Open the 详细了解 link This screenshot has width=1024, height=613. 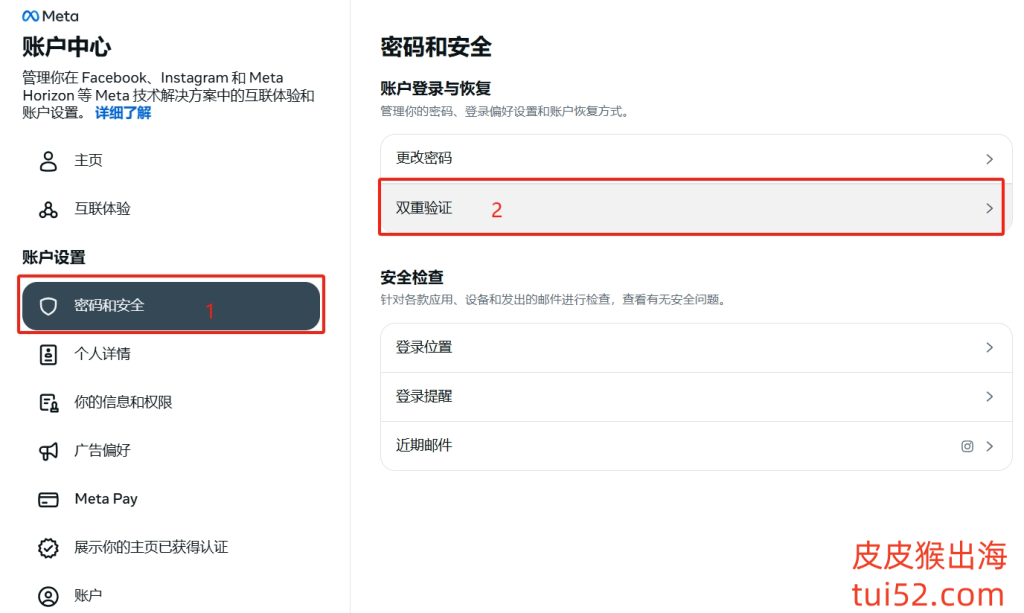123,113
